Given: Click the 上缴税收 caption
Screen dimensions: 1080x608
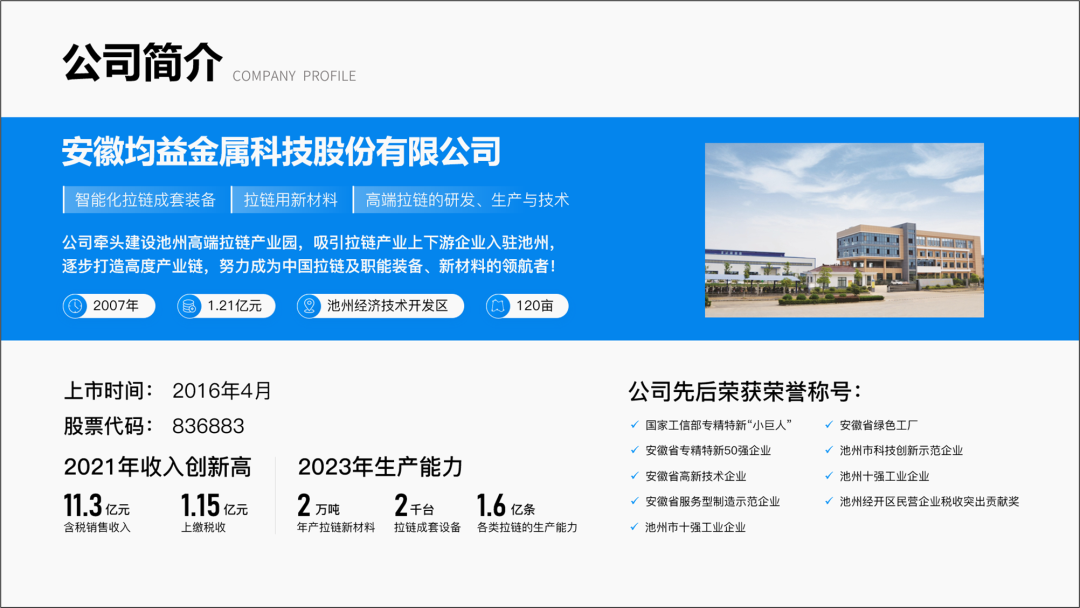Looking at the screenshot, I should pyautogui.click(x=203, y=527).
